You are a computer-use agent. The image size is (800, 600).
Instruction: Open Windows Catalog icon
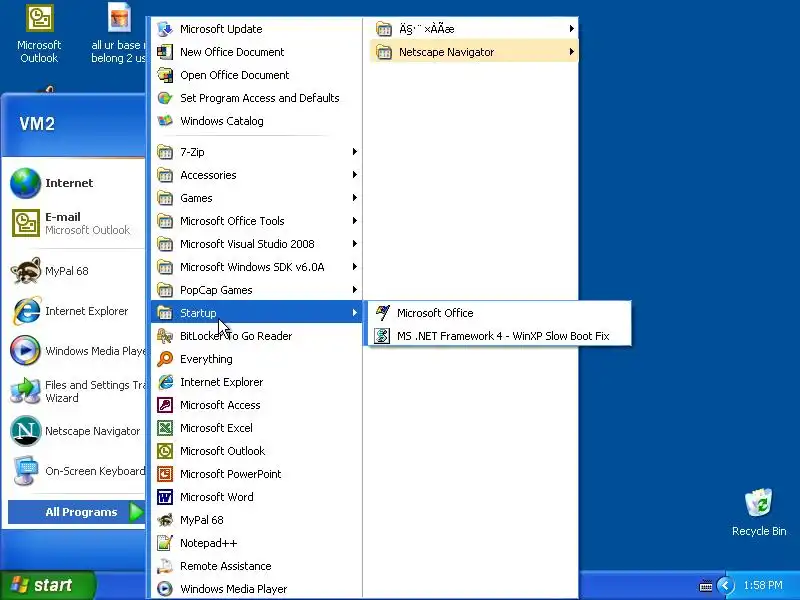(x=165, y=121)
